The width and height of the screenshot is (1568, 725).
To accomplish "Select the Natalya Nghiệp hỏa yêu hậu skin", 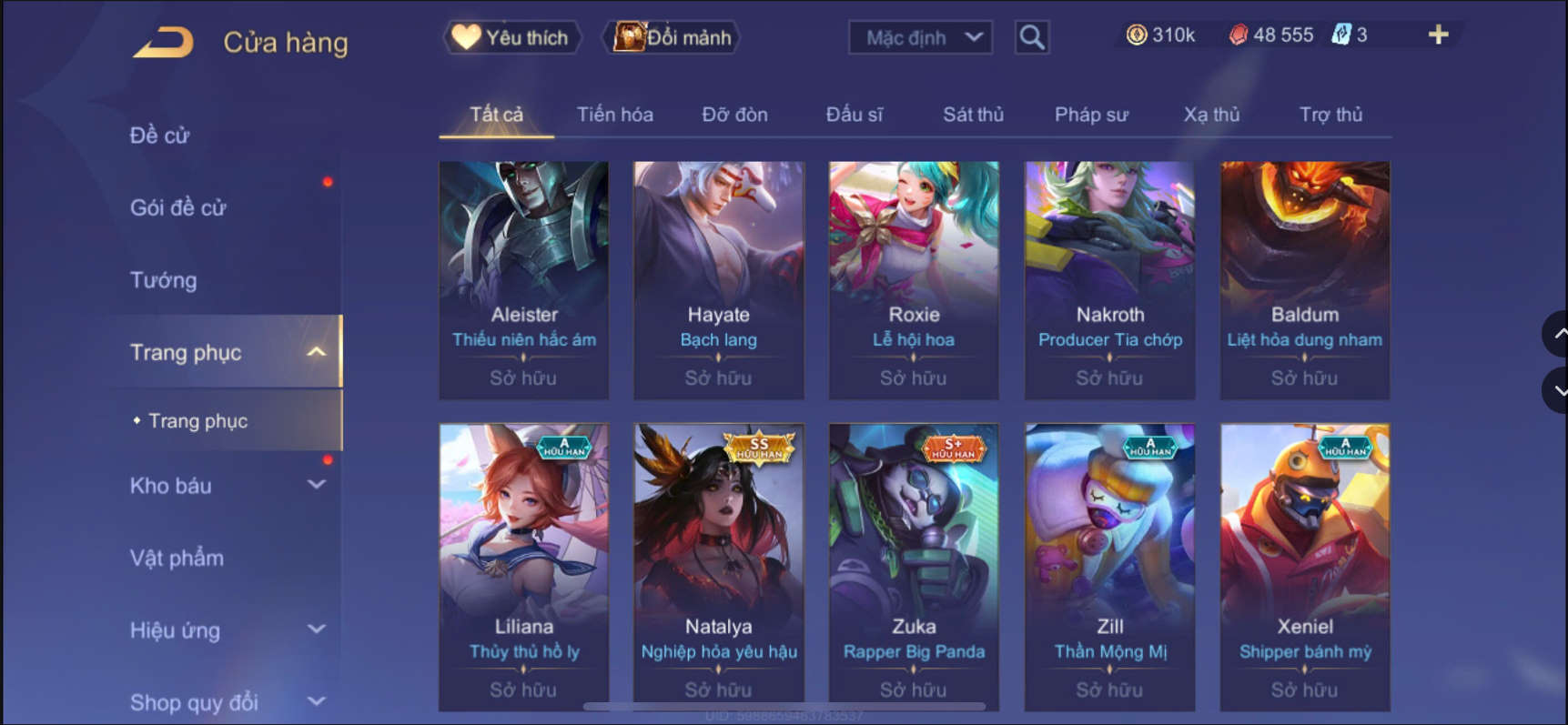I will [719, 567].
